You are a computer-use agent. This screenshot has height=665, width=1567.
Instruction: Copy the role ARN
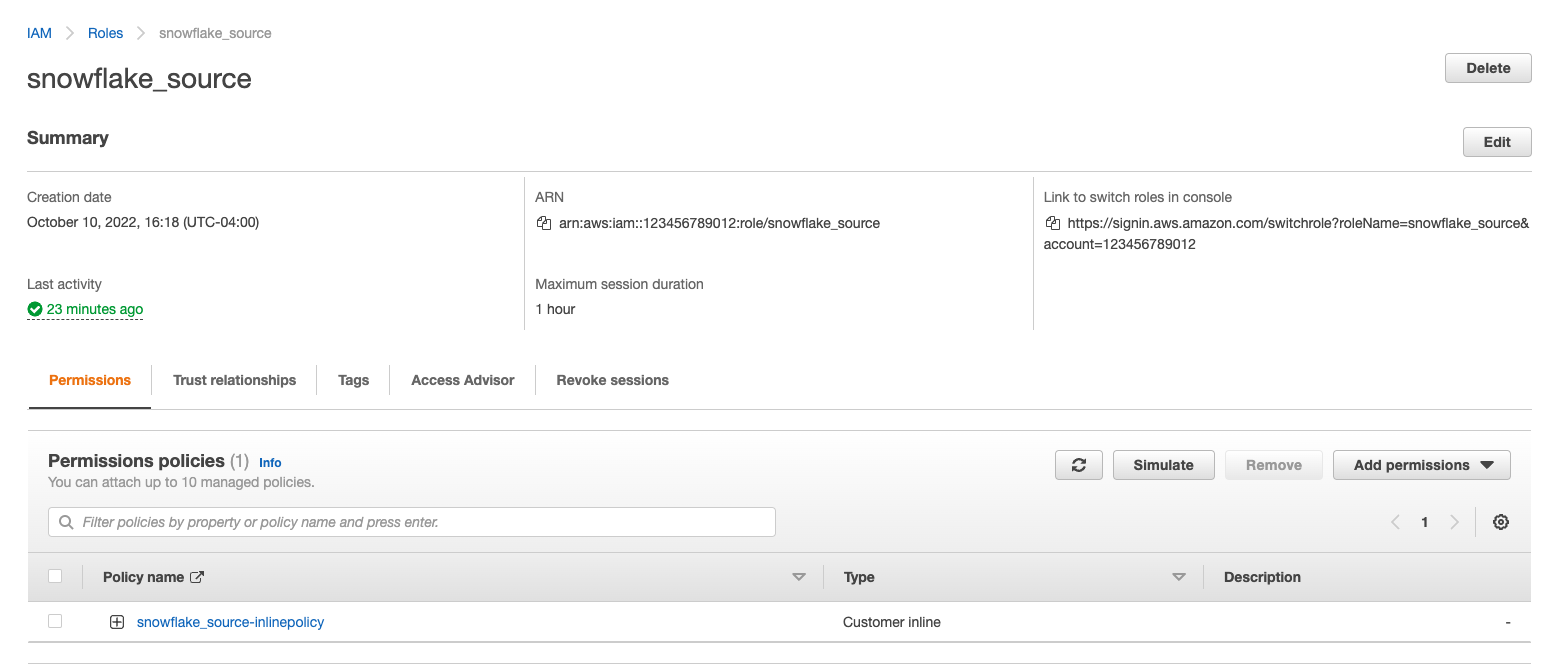543,223
